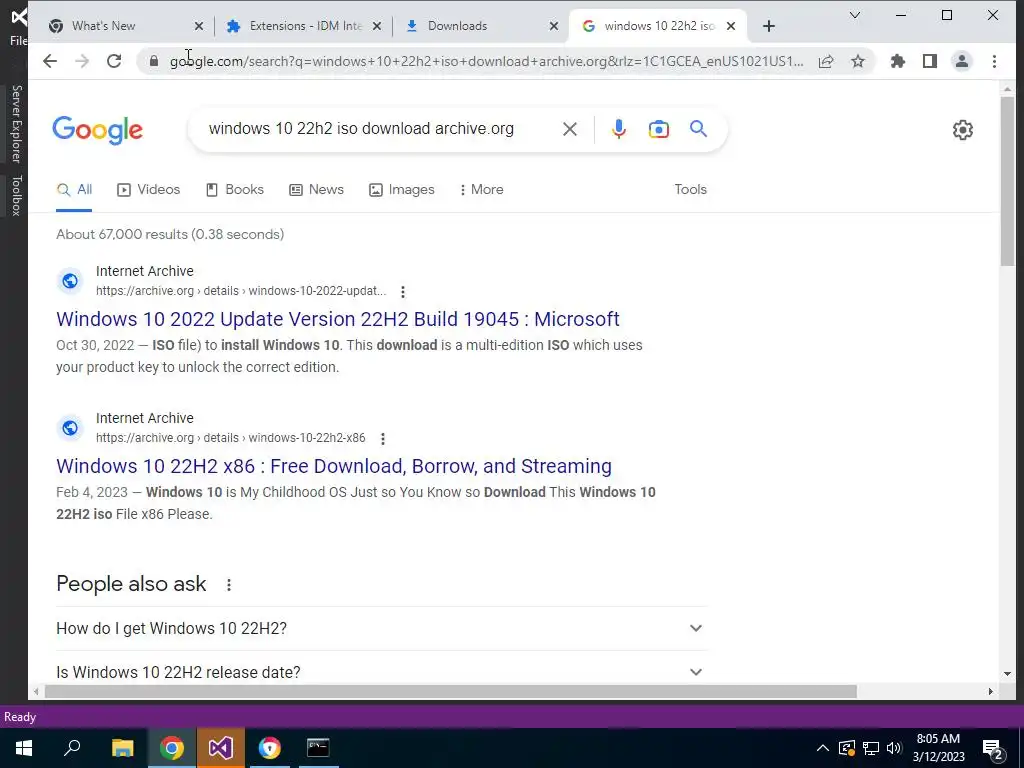1024x768 pixels.
Task: Click archive.org windows-10-22h2-x86 URL breadcrumb
Action: click(x=231, y=438)
